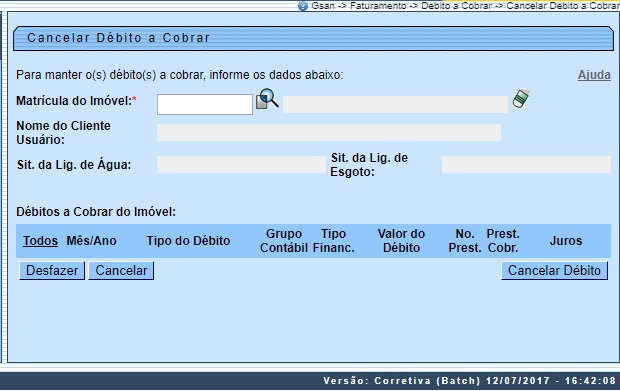
Task: Click the Cancelar Débito a Cobrar title
Action: click(x=118, y=38)
